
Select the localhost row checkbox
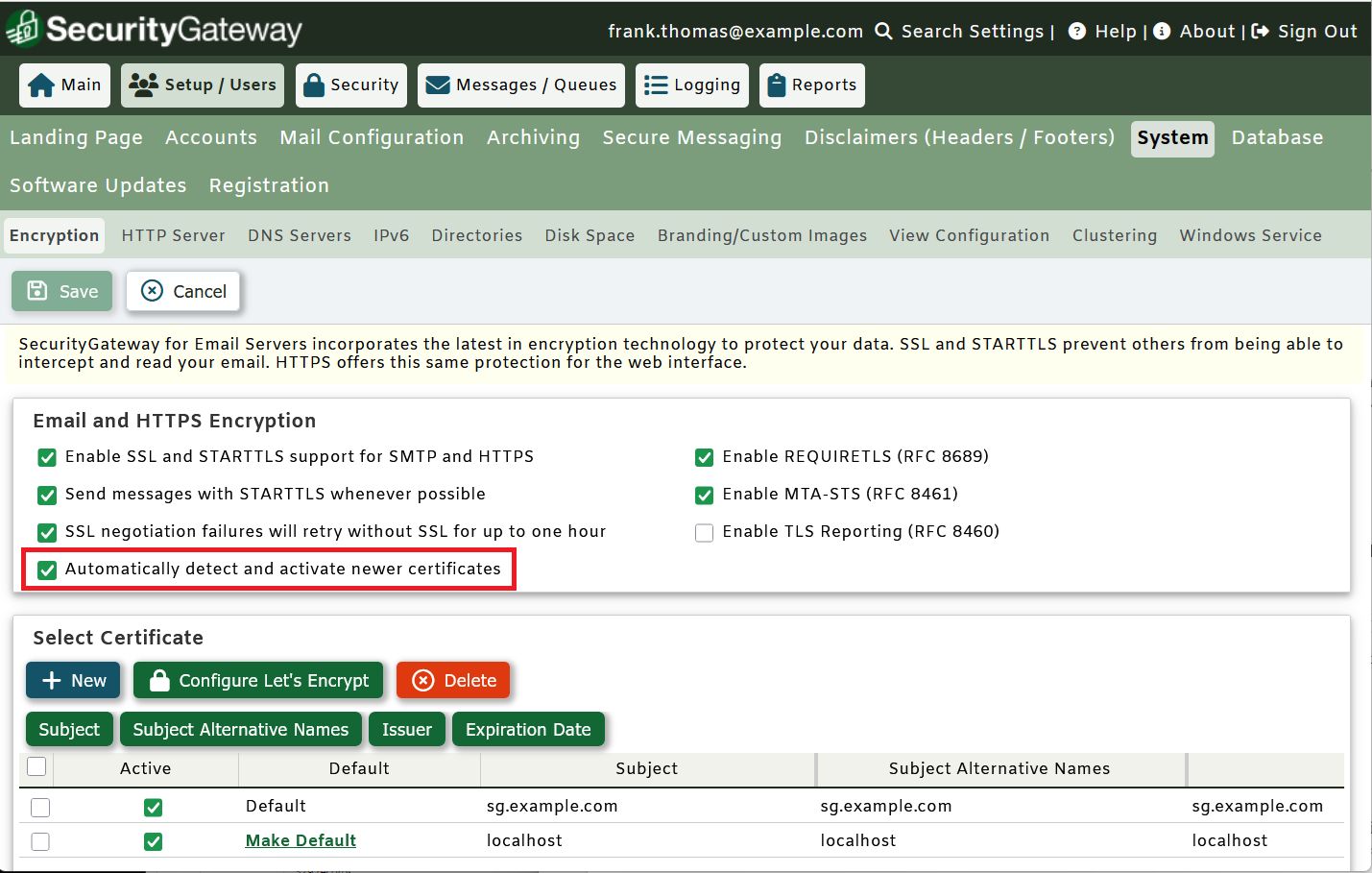[x=40, y=841]
